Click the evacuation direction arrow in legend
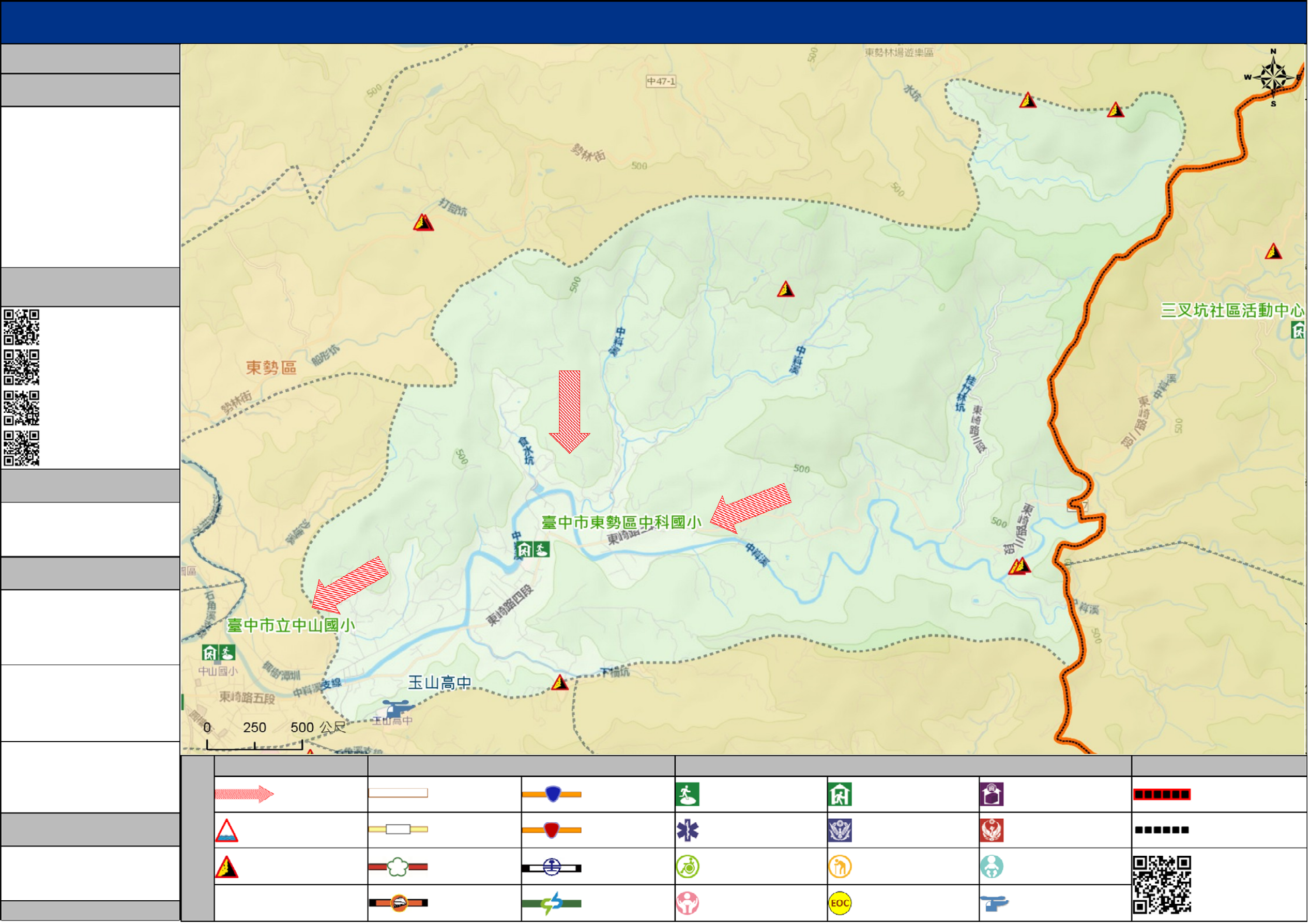 click(x=244, y=794)
